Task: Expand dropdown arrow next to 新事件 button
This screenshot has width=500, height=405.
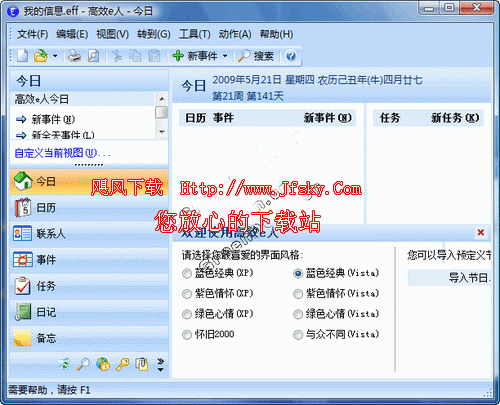Action: click(225, 56)
